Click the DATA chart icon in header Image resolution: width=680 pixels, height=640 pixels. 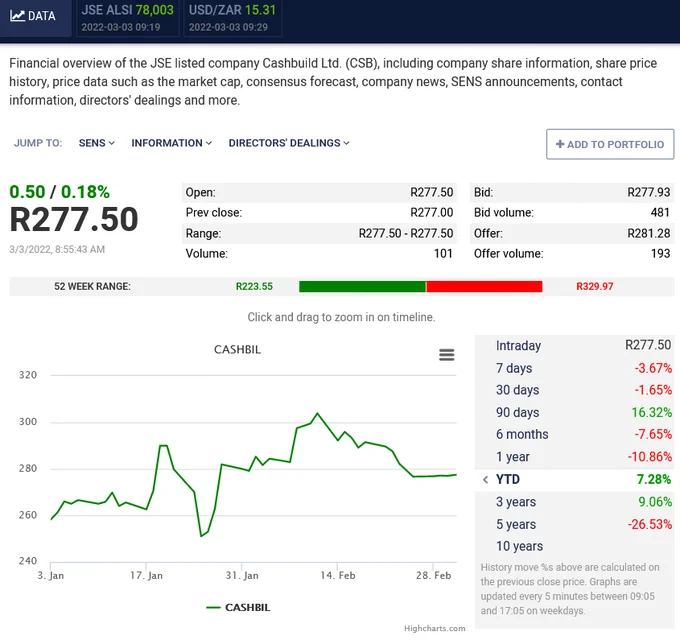[x=17, y=16]
